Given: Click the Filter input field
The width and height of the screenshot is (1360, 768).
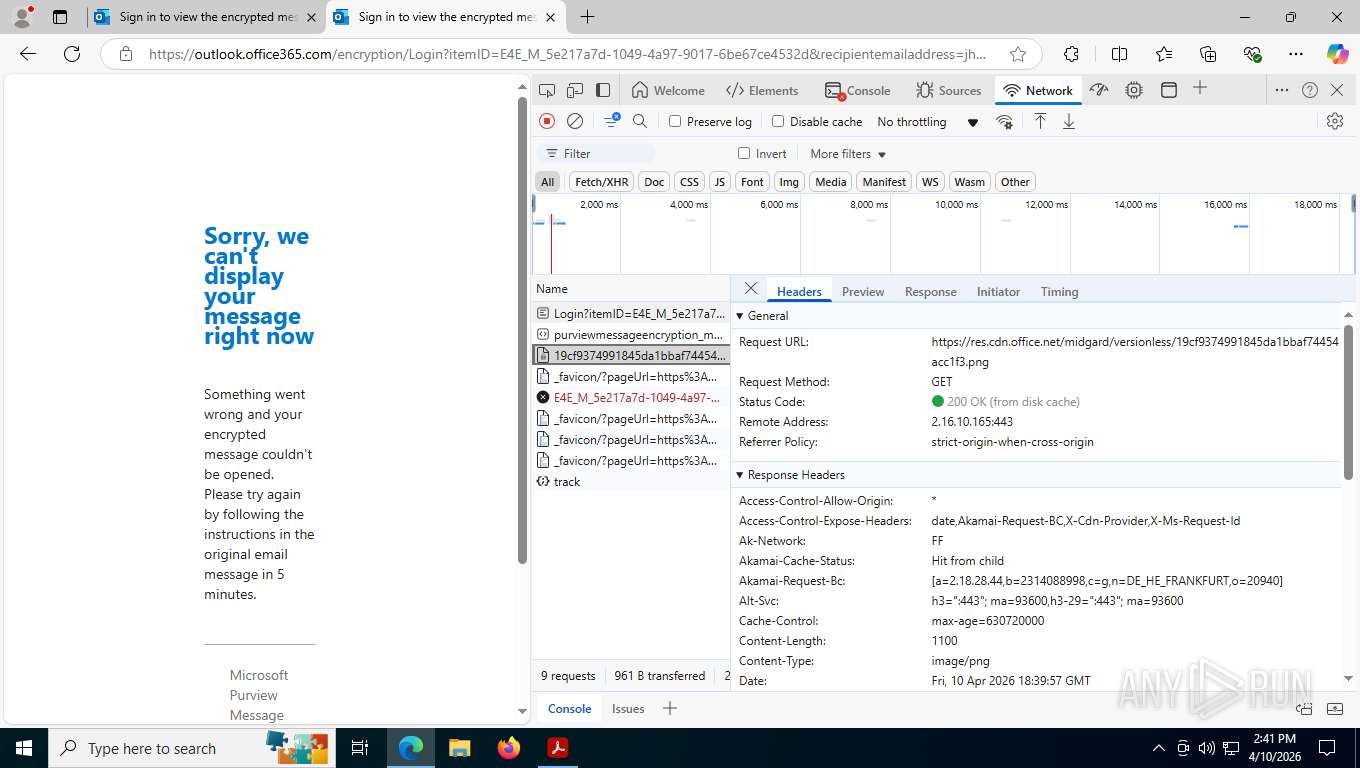Looking at the screenshot, I should click(x=597, y=153).
